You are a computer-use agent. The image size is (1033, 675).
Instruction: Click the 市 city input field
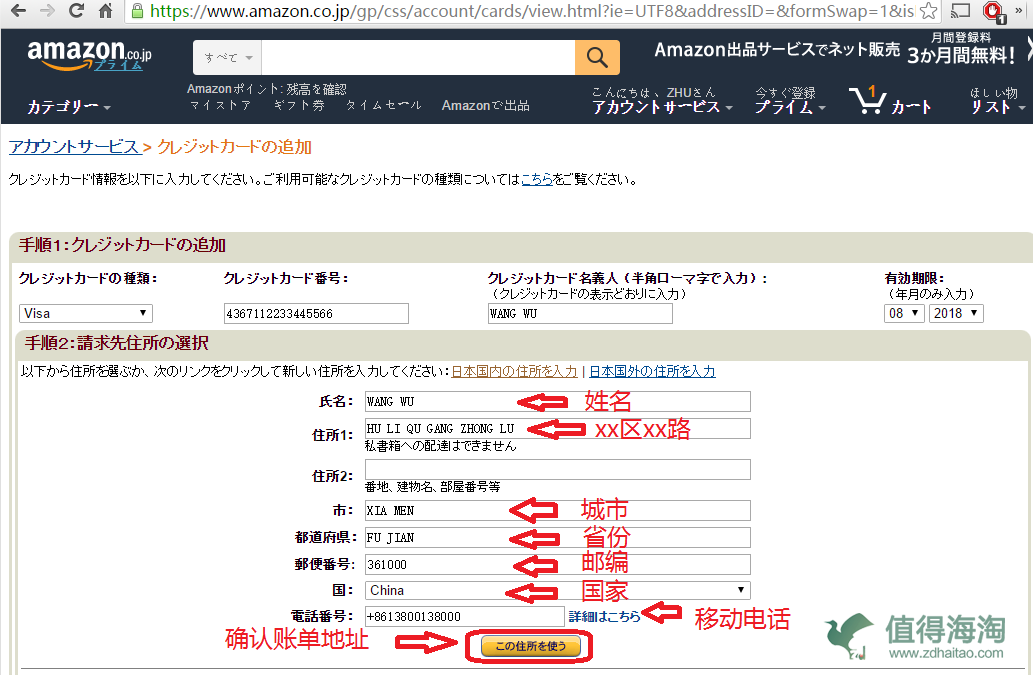(x=557, y=510)
